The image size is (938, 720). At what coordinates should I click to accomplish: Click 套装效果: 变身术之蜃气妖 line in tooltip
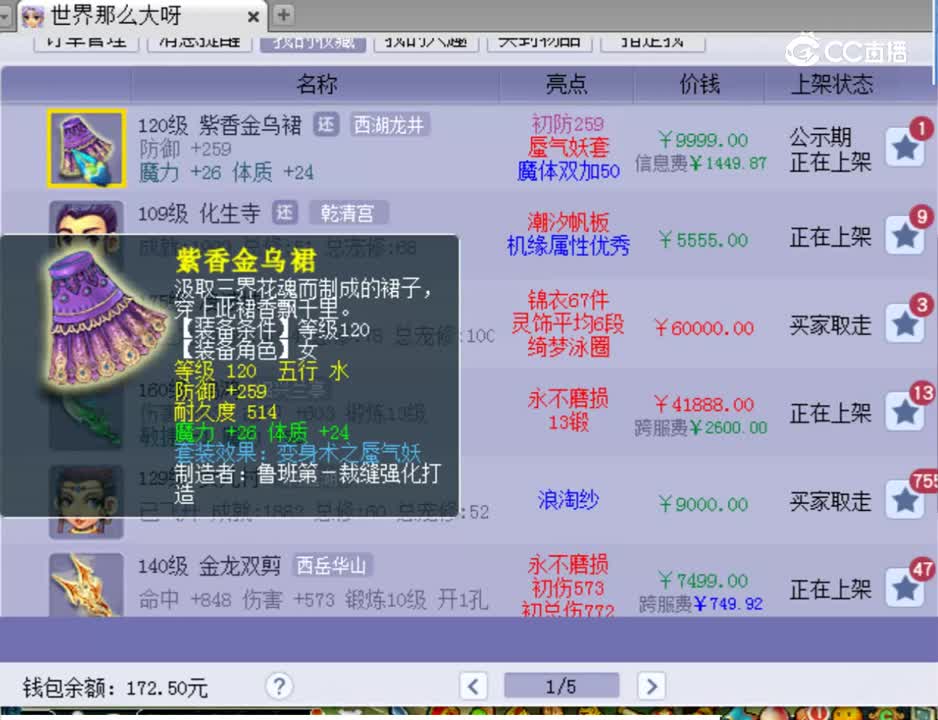pos(298,452)
